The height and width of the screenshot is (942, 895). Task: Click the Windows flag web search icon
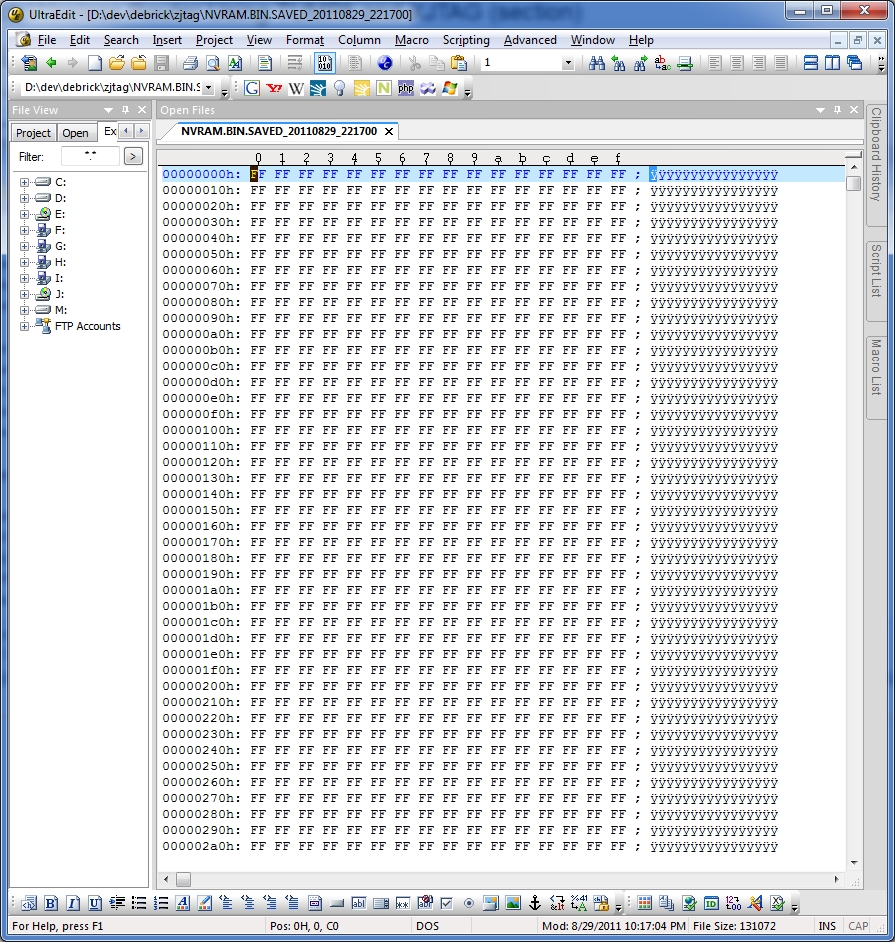450,88
